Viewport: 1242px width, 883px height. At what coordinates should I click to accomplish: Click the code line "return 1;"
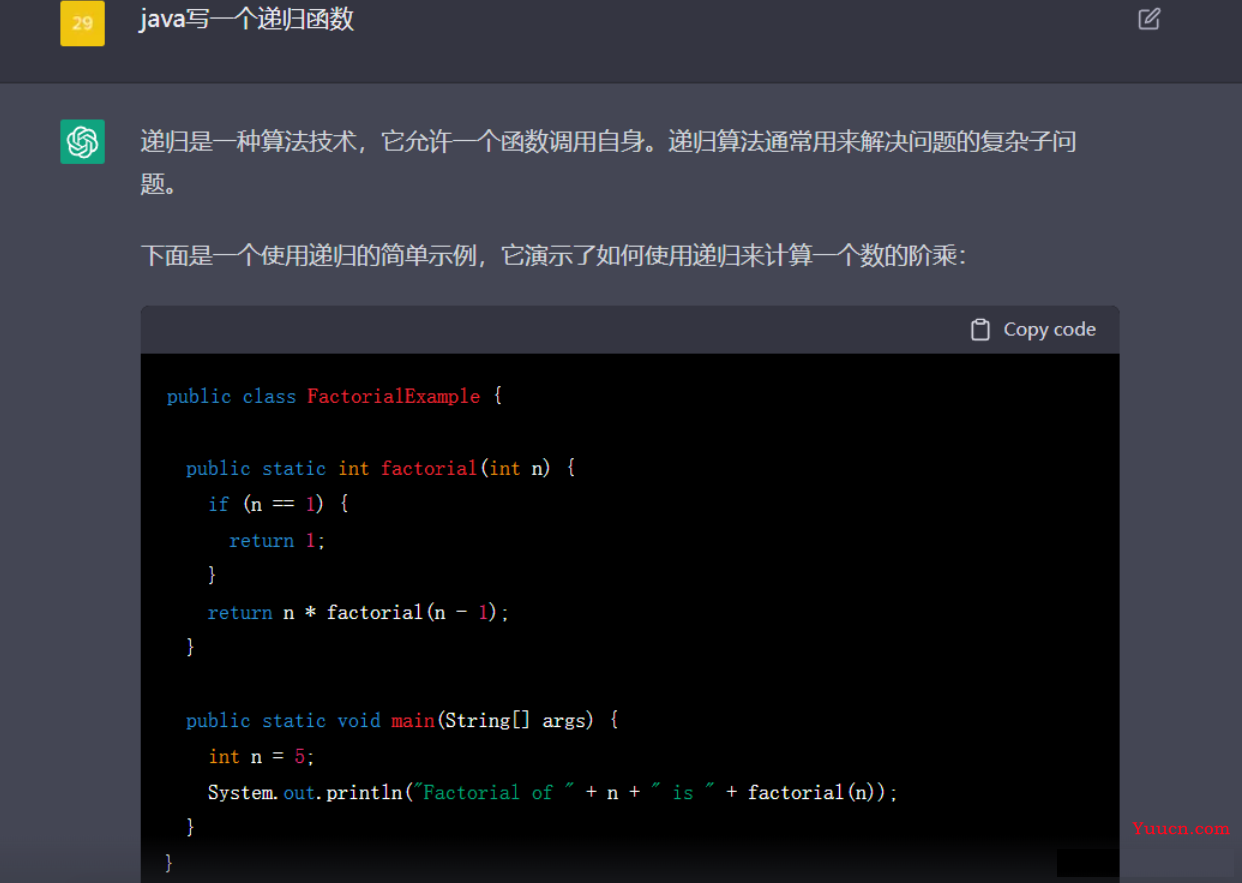pyautogui.click(x=277, y=540)
